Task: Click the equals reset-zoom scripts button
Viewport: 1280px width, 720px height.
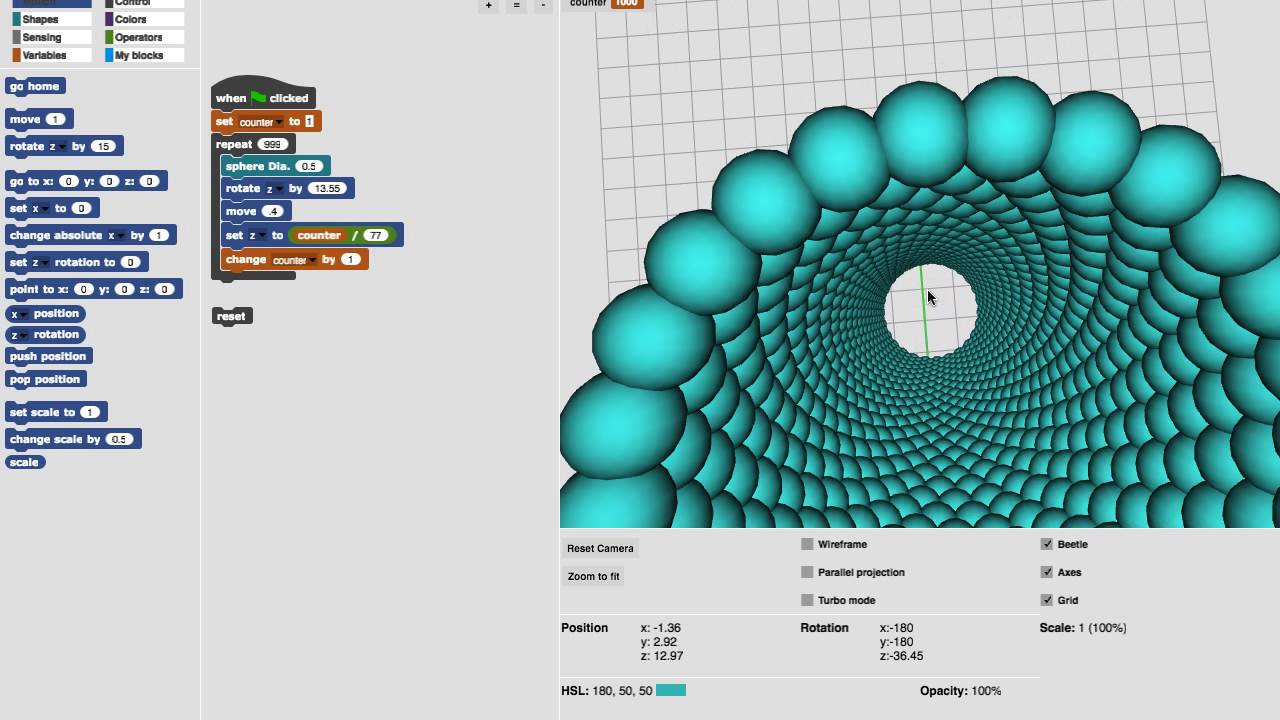Action: click(516, 6)
